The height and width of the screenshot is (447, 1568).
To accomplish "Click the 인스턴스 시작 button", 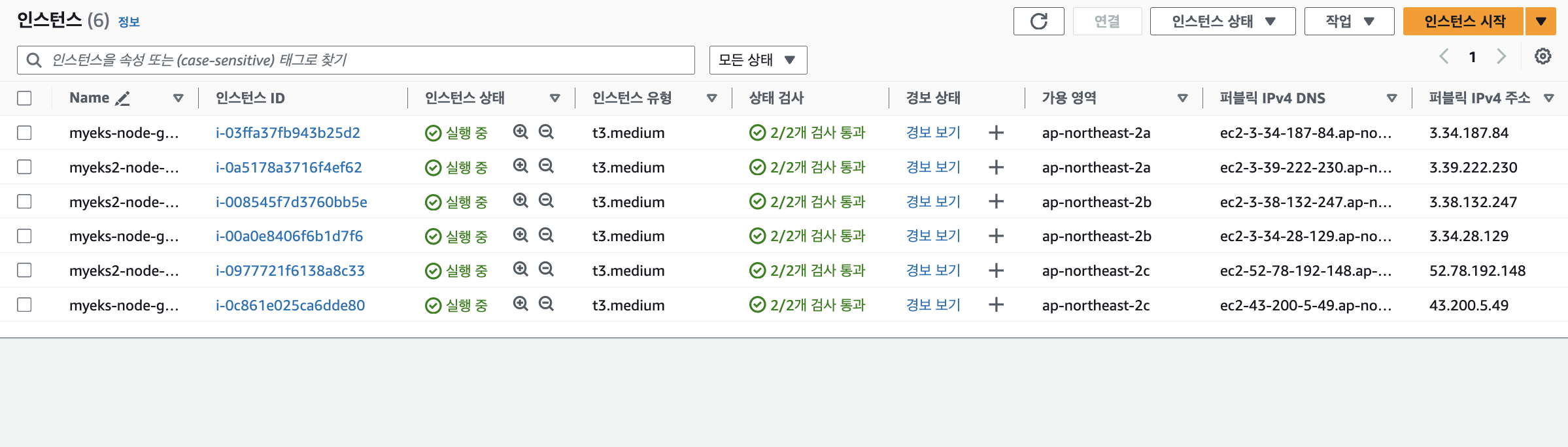I will click(1464, 21).
